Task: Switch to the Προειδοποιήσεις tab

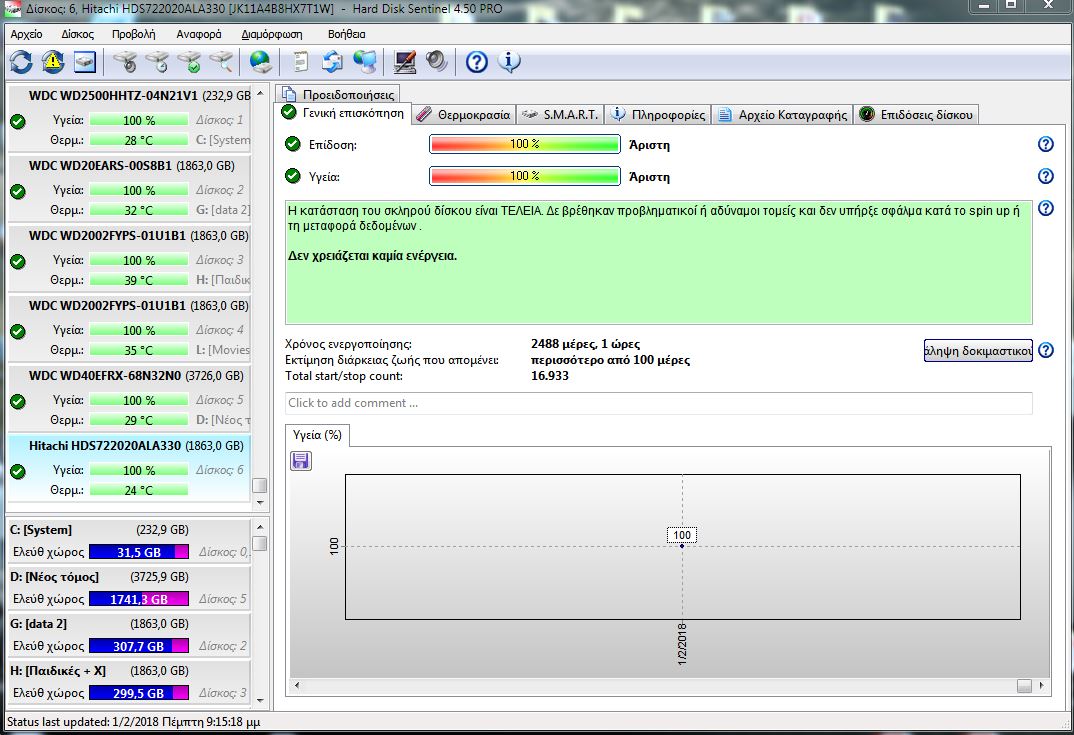Action: (x=337, y=95)
